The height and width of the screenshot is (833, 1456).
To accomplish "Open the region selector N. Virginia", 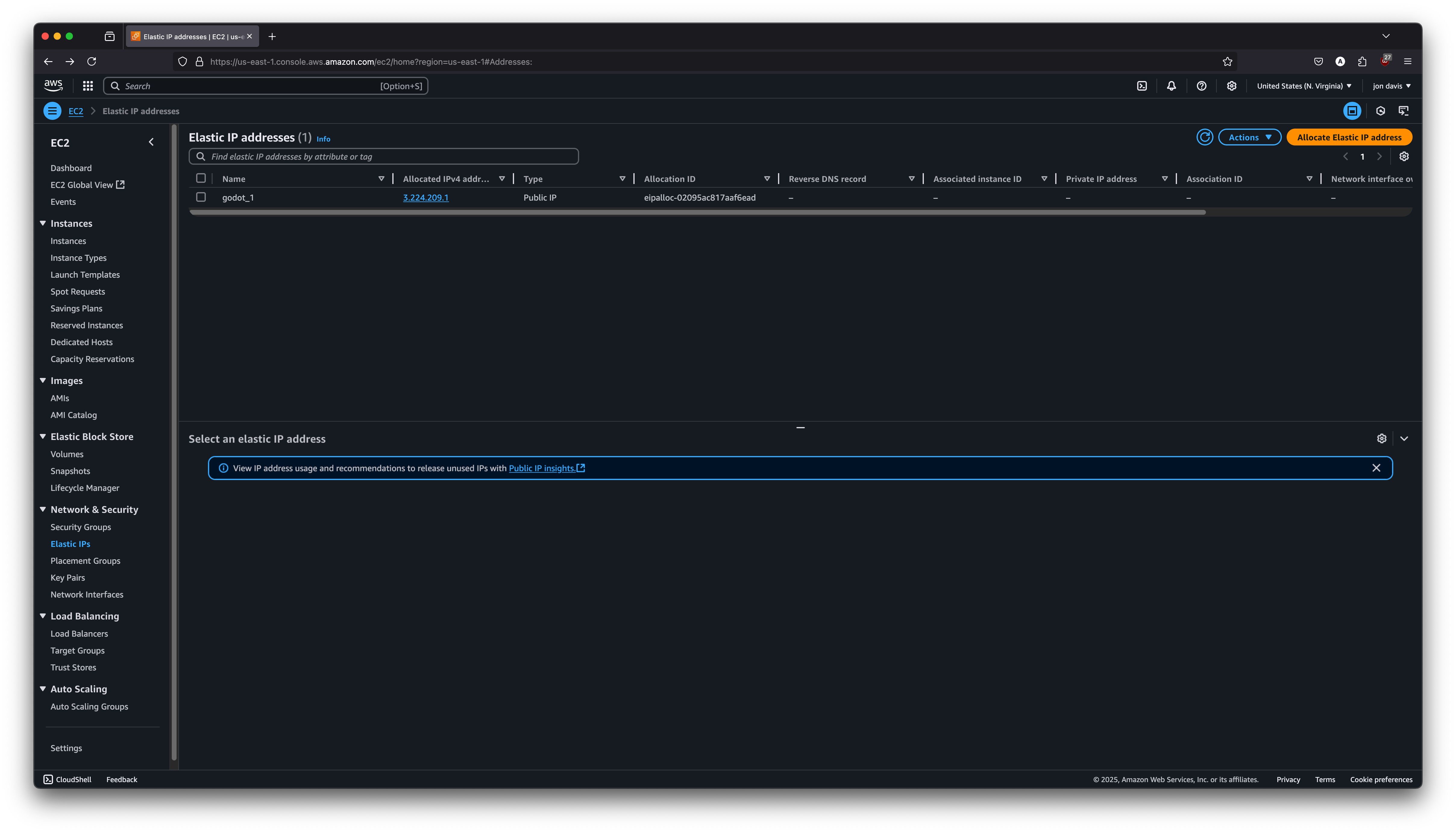I will pos(1304,86).
